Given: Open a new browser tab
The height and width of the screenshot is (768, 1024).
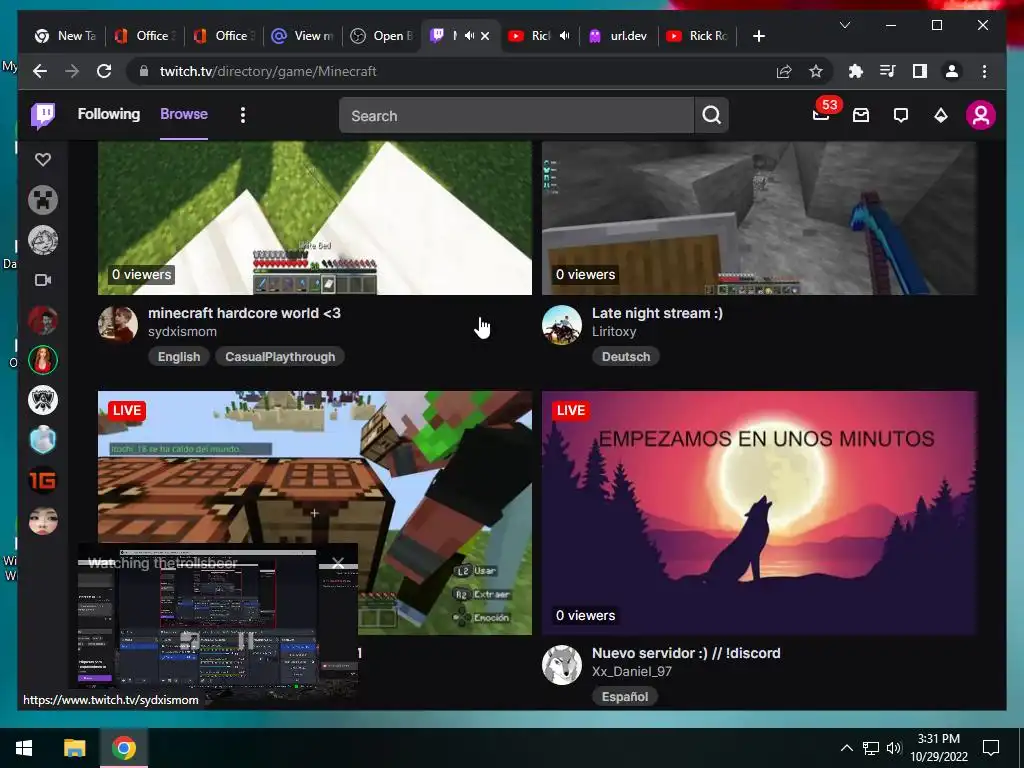Looking at the screenshot, I should click(758, 36).
